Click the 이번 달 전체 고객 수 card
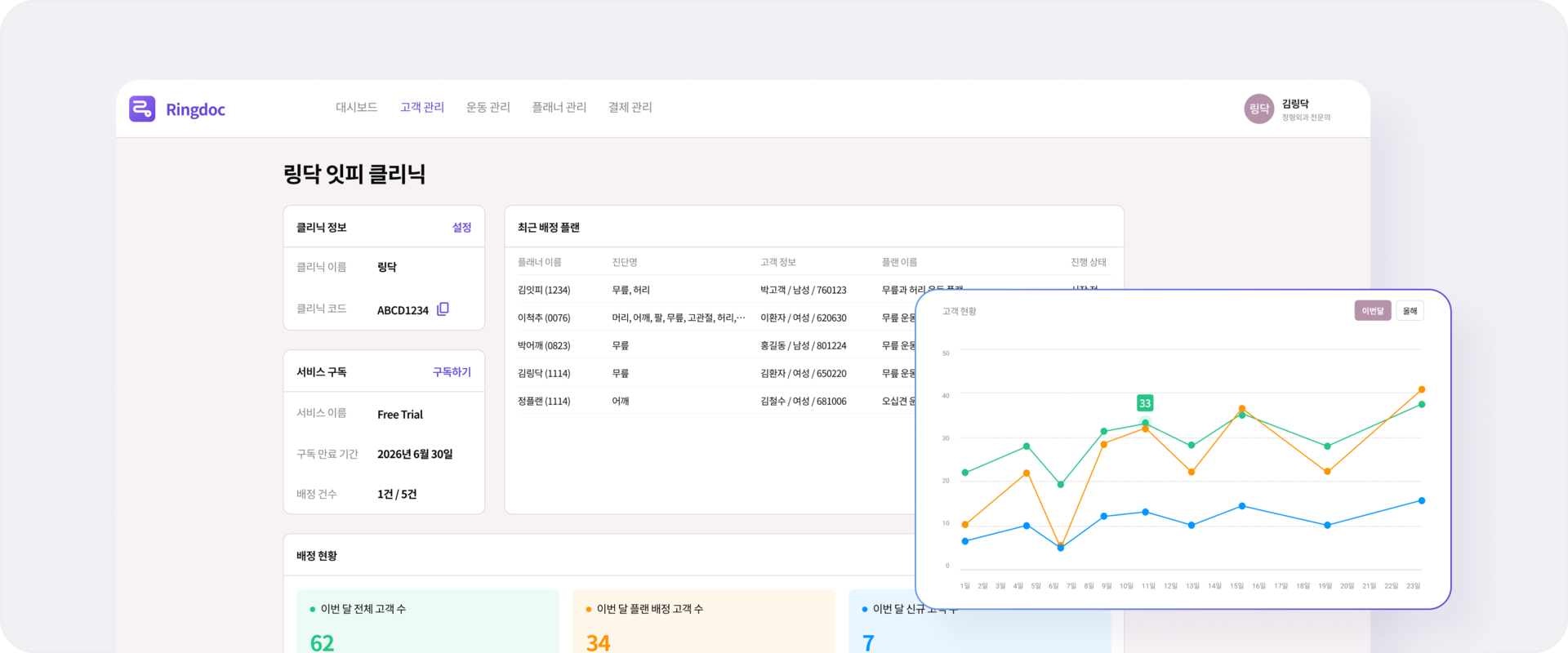Viewport: 1568px width, 653px height. click(x=427, y=621)
